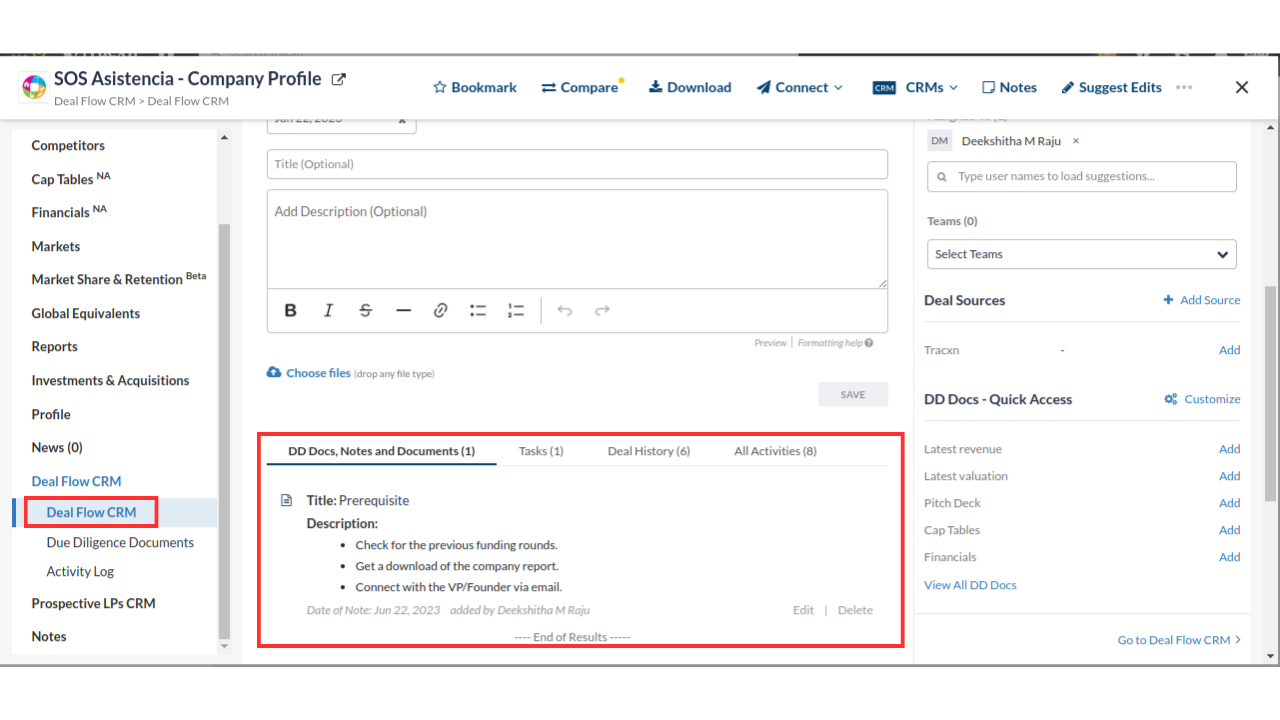Expand the CRMs dropdown menu
1280x720 pixels.
click(915, 88)
